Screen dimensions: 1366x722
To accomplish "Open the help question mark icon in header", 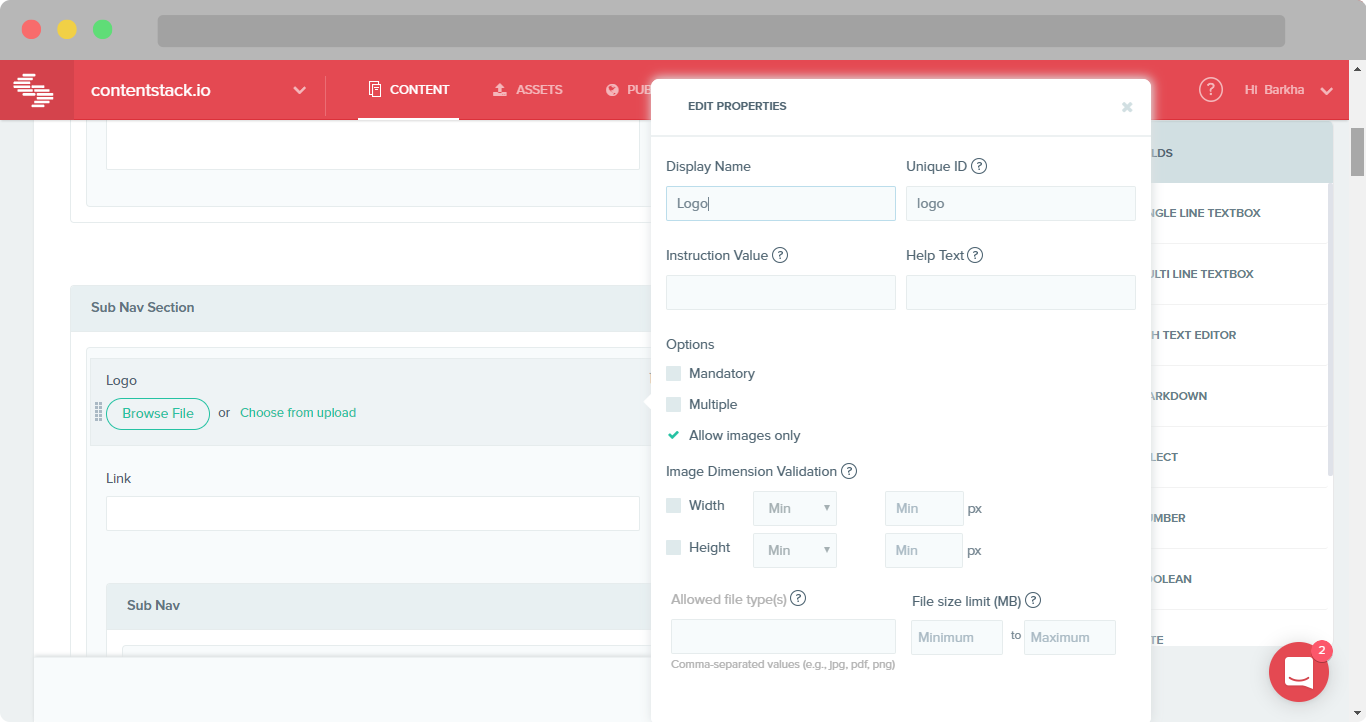I will (x=1211, y=89).
